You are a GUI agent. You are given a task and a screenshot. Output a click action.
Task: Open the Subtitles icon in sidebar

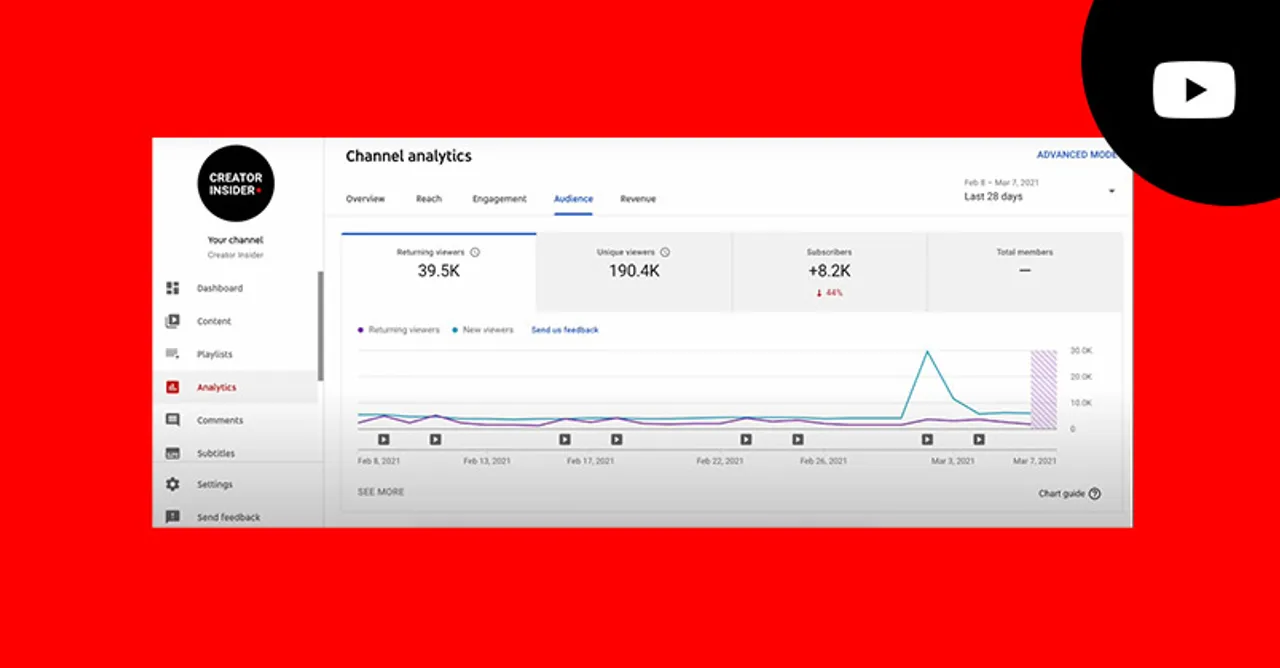pyautogui.click(x=173, y=453)
